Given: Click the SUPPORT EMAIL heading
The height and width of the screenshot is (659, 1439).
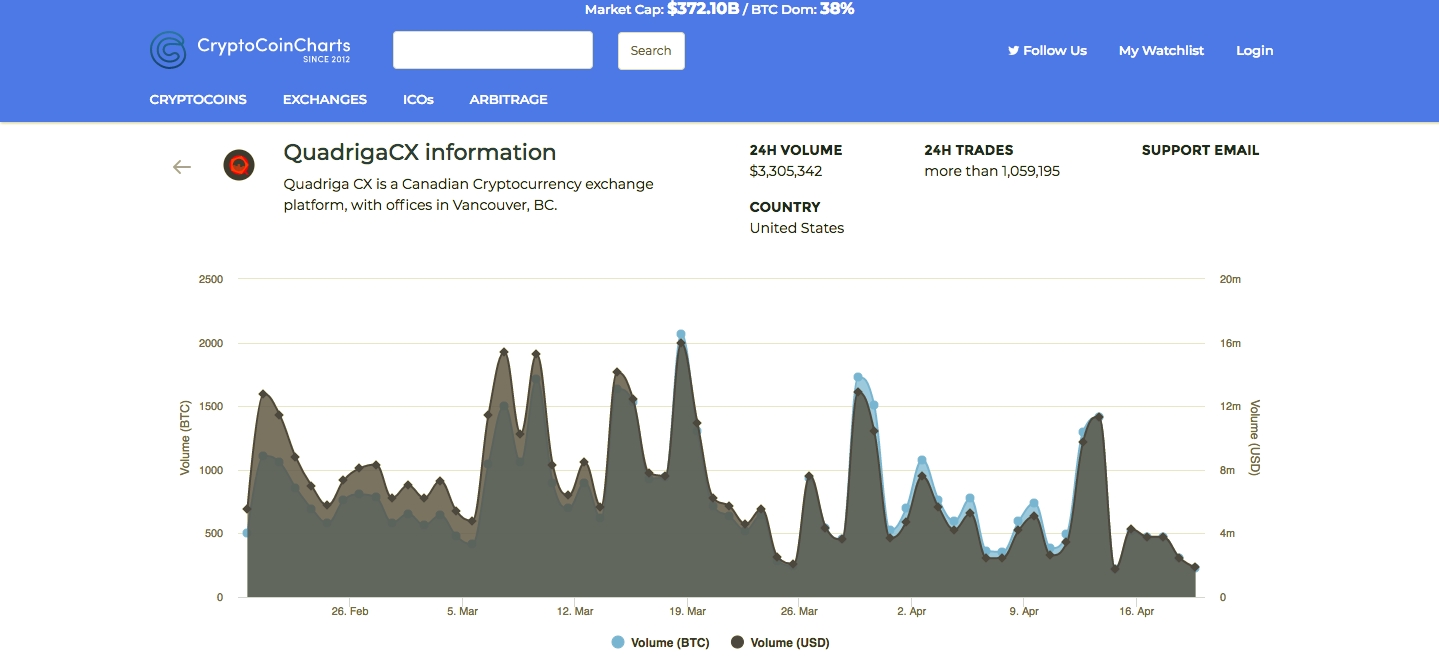Looking at the screenshot, I should [1200, 150].
